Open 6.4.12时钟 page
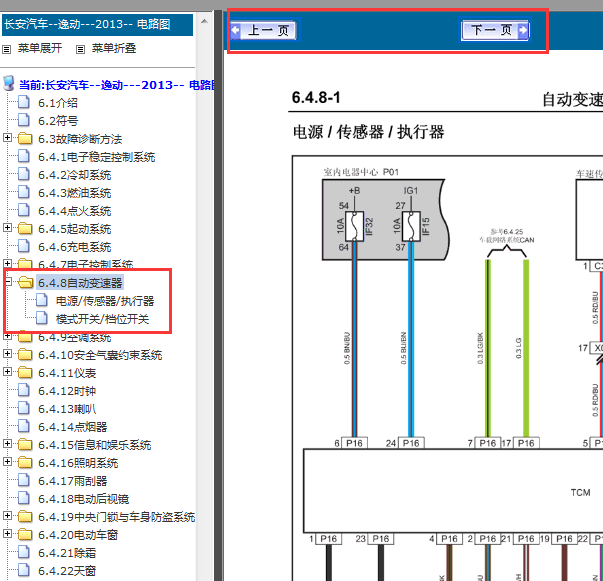The width and height of the screenshot is (603, 581). pos(67,391)
